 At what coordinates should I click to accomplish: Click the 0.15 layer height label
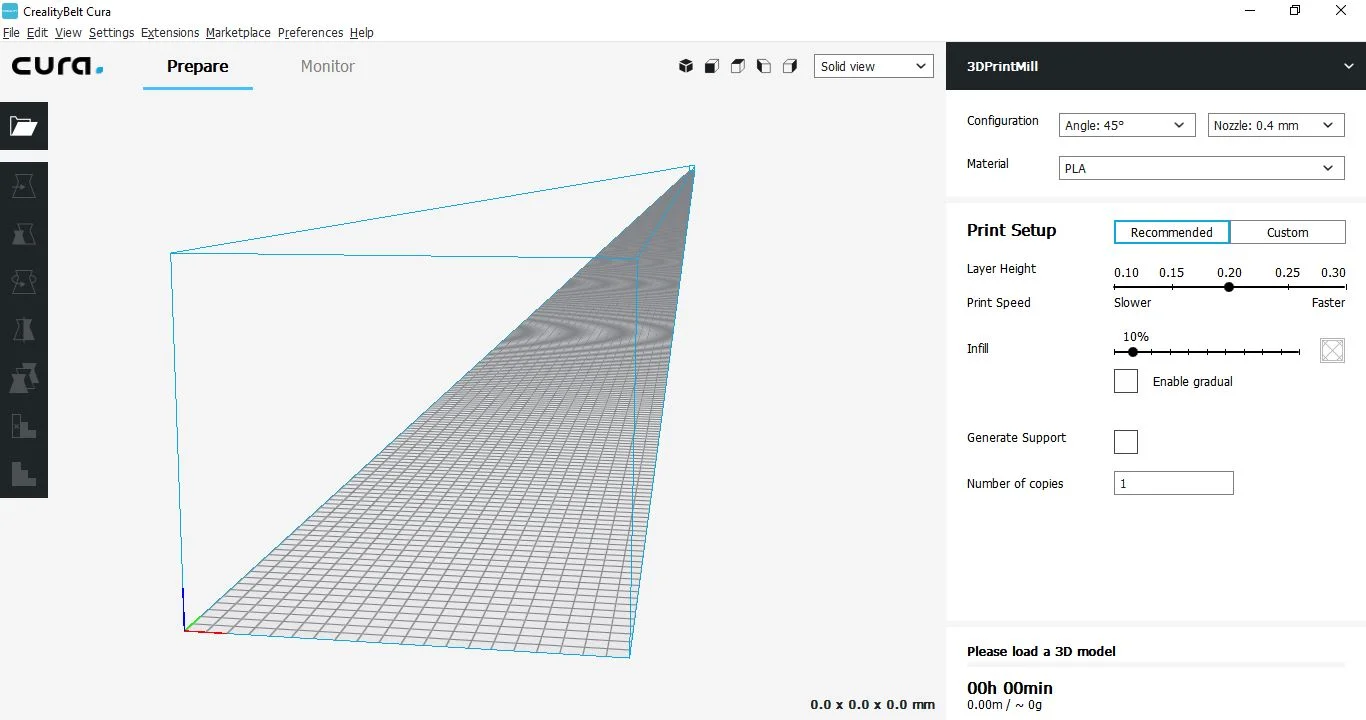point(1172,273)
